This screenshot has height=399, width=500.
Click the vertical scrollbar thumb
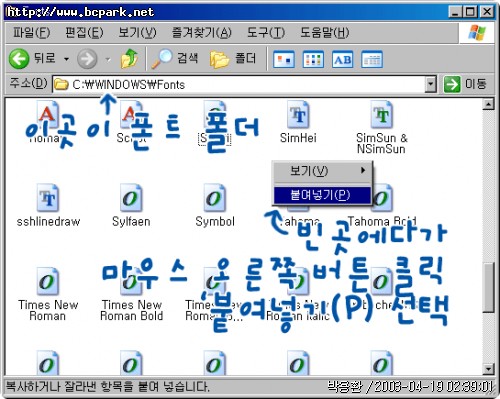pyautogui.click(x=488, y=288)
